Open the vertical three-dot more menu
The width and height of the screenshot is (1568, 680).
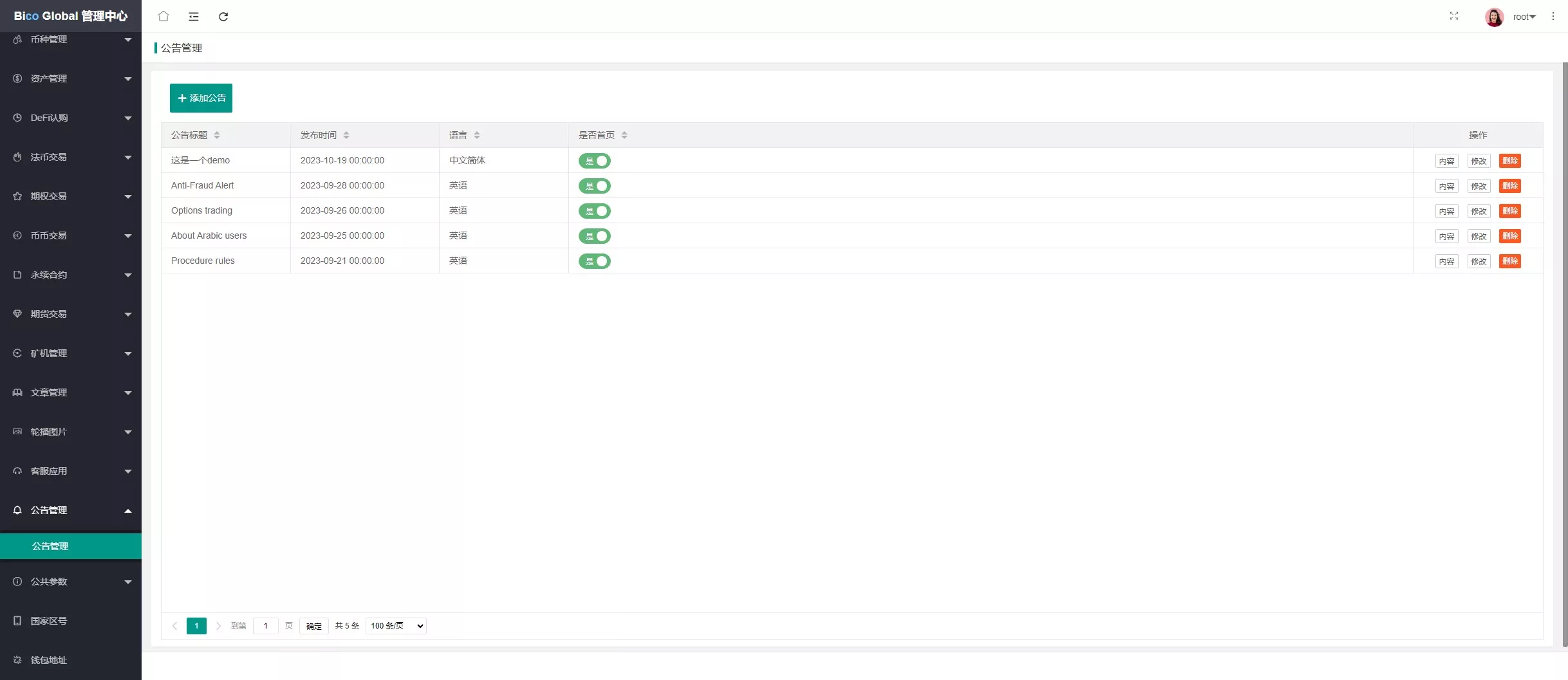click(x=1553, y=17)
